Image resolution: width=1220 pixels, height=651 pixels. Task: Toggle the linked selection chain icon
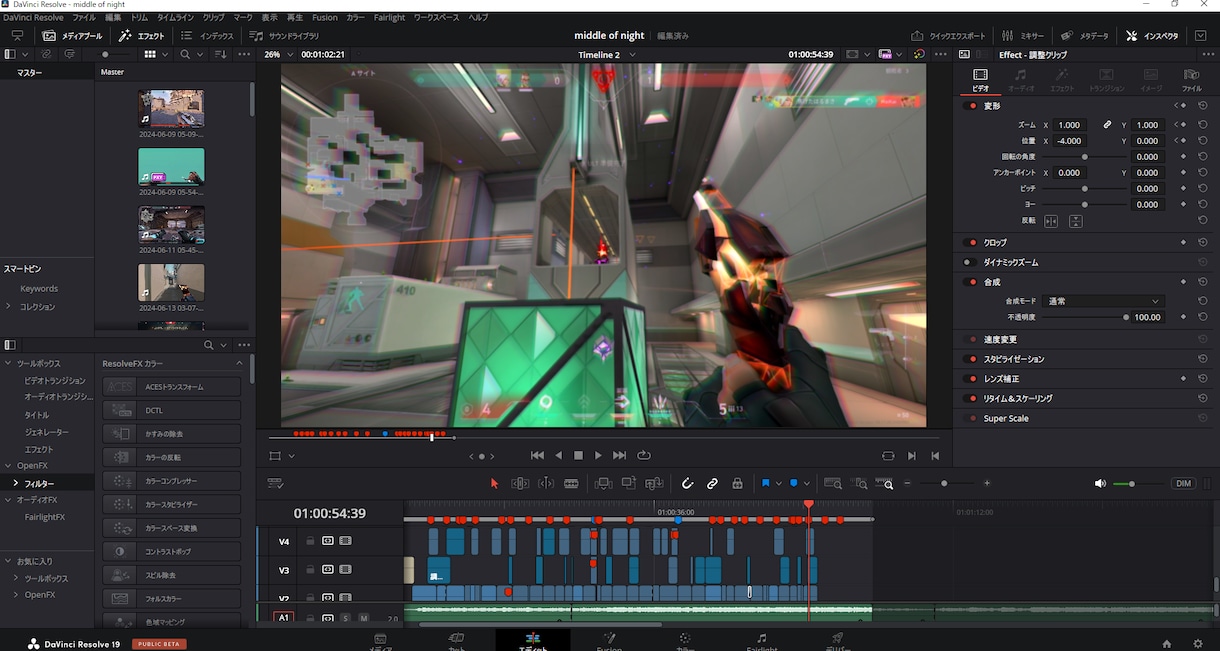tap(712, 483)
